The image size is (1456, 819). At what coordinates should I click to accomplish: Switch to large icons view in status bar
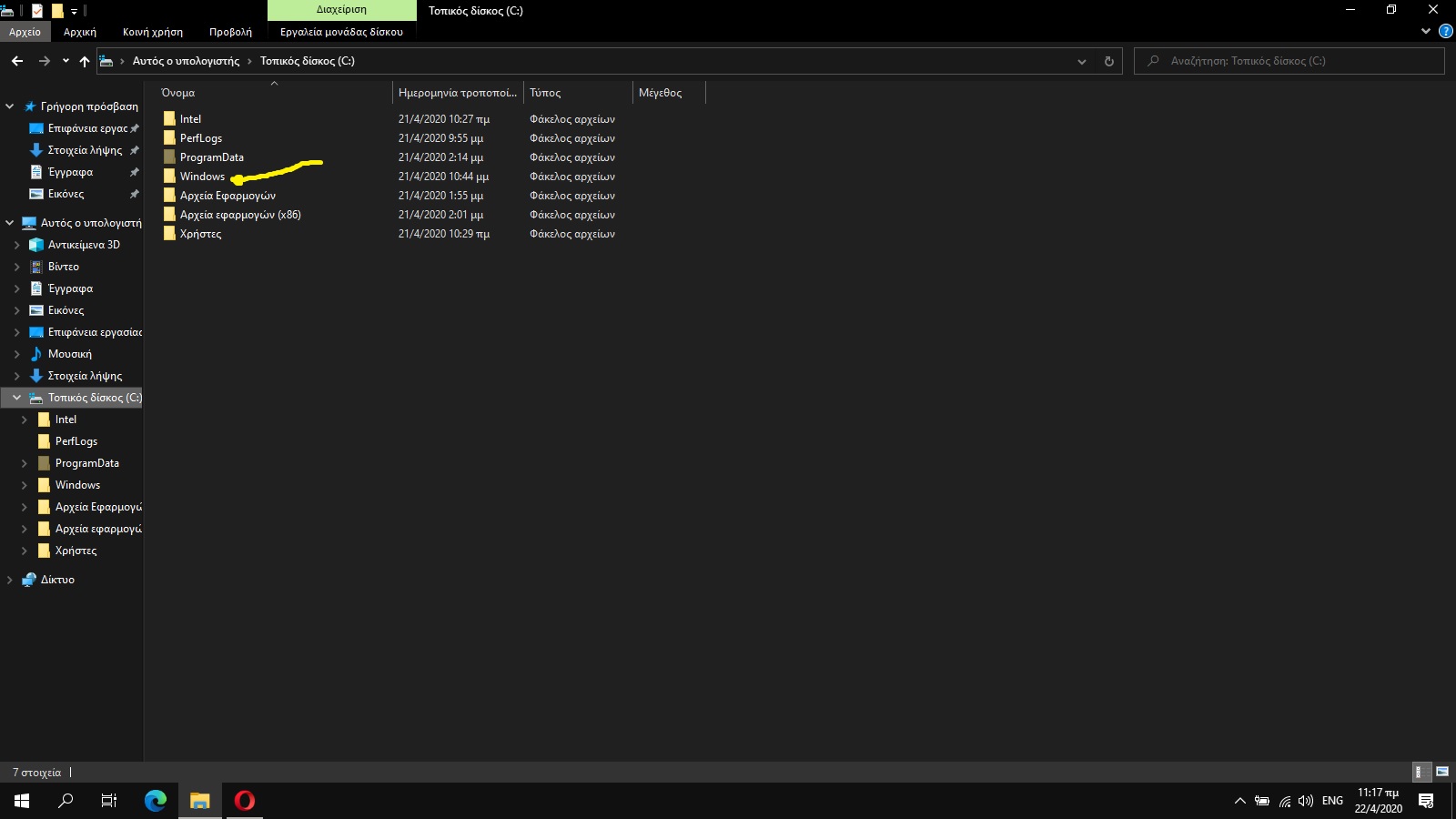[1442, 773]
